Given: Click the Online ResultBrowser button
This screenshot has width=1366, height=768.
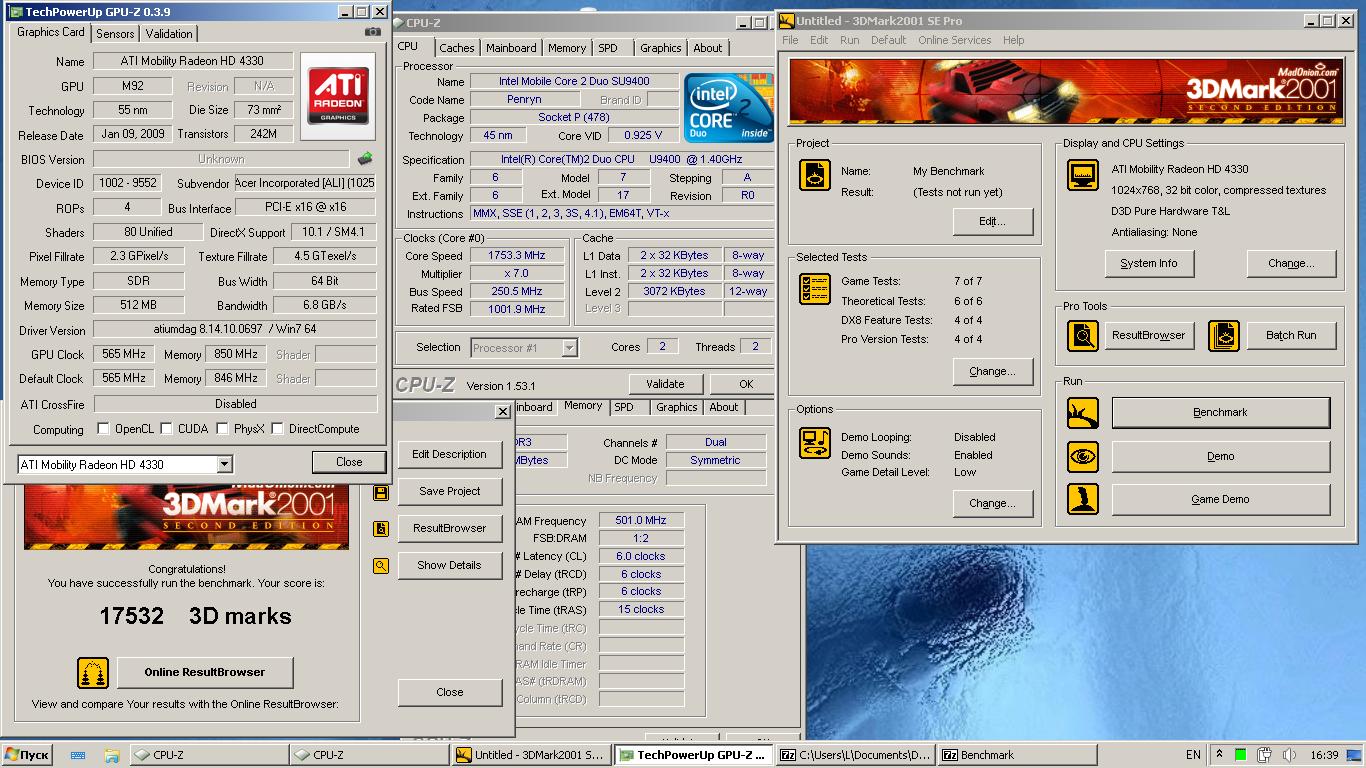Looking at the screenshot, I should (205, 673).
